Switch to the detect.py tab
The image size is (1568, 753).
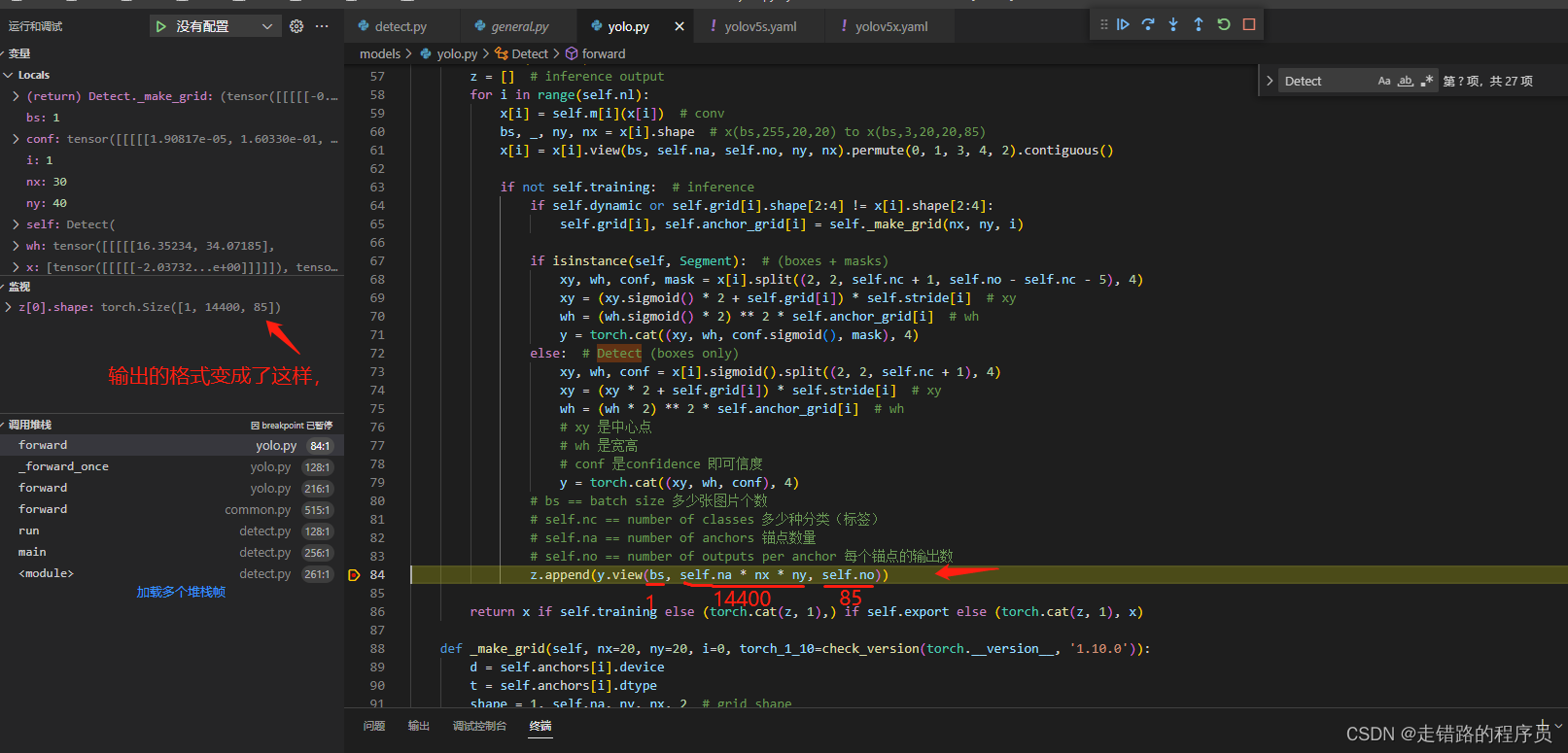click(x=400, y=26)
